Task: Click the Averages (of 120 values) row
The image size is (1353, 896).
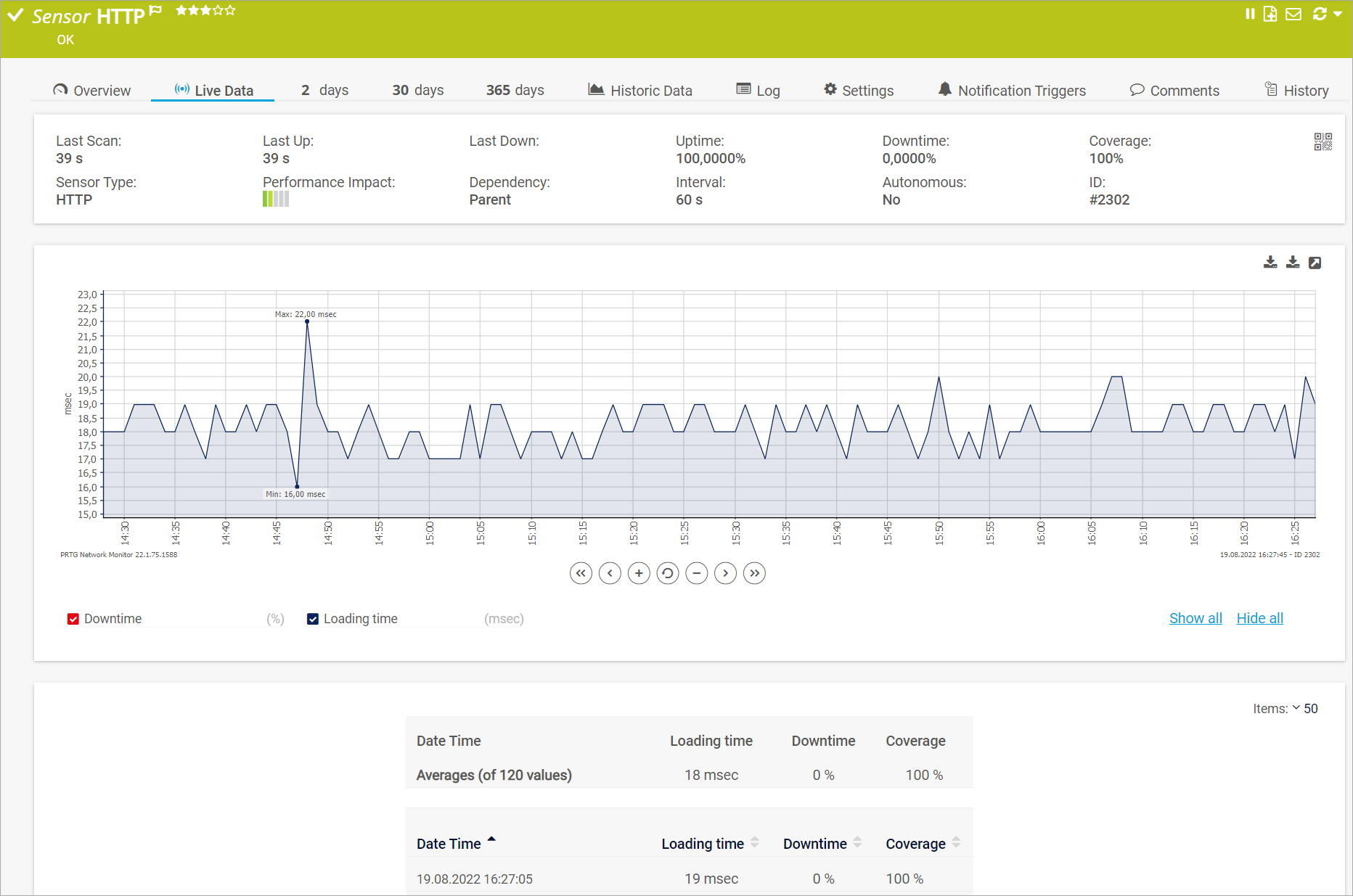Action: tap(689, 775)
